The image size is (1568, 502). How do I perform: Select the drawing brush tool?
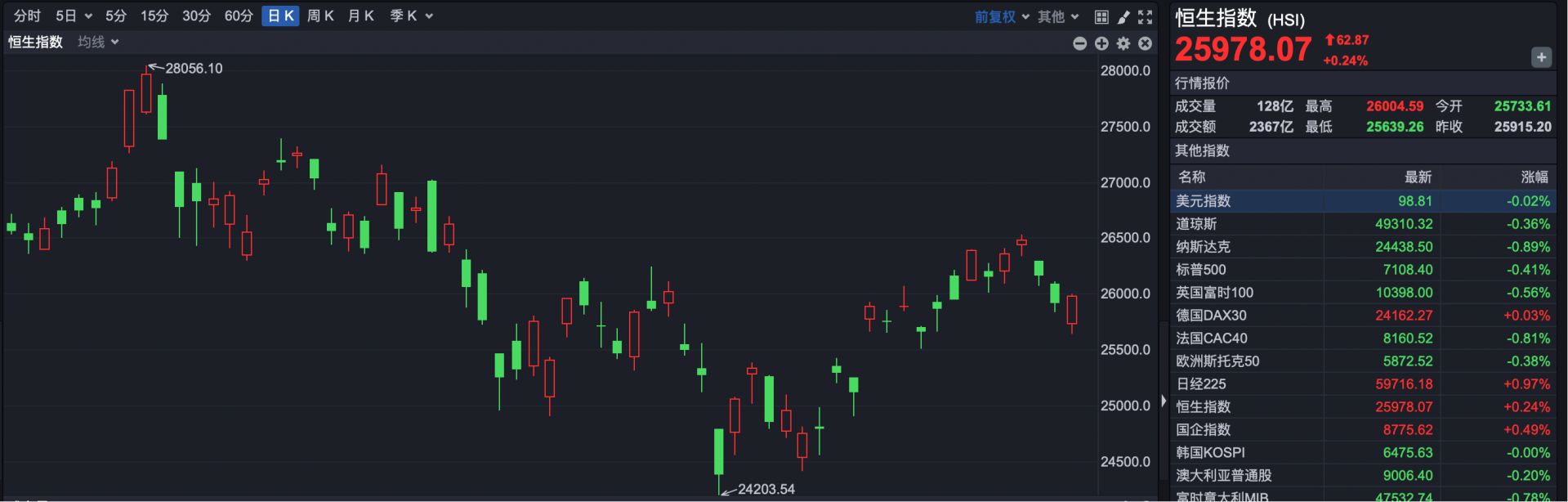click(x=1124, y=16)
